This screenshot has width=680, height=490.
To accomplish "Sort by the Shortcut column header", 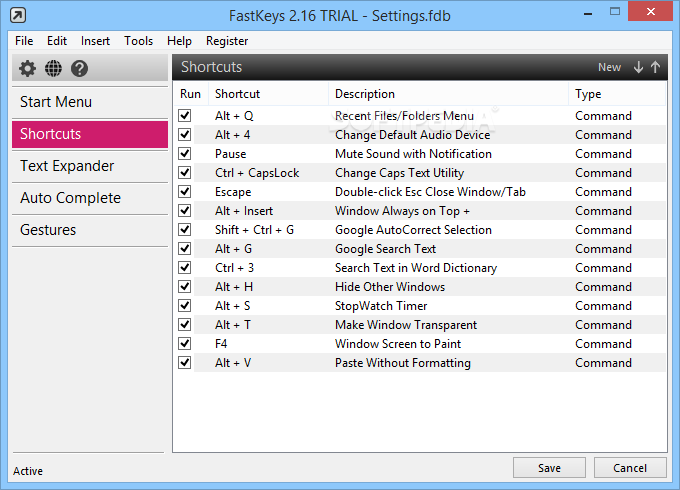I will point(268,94).
